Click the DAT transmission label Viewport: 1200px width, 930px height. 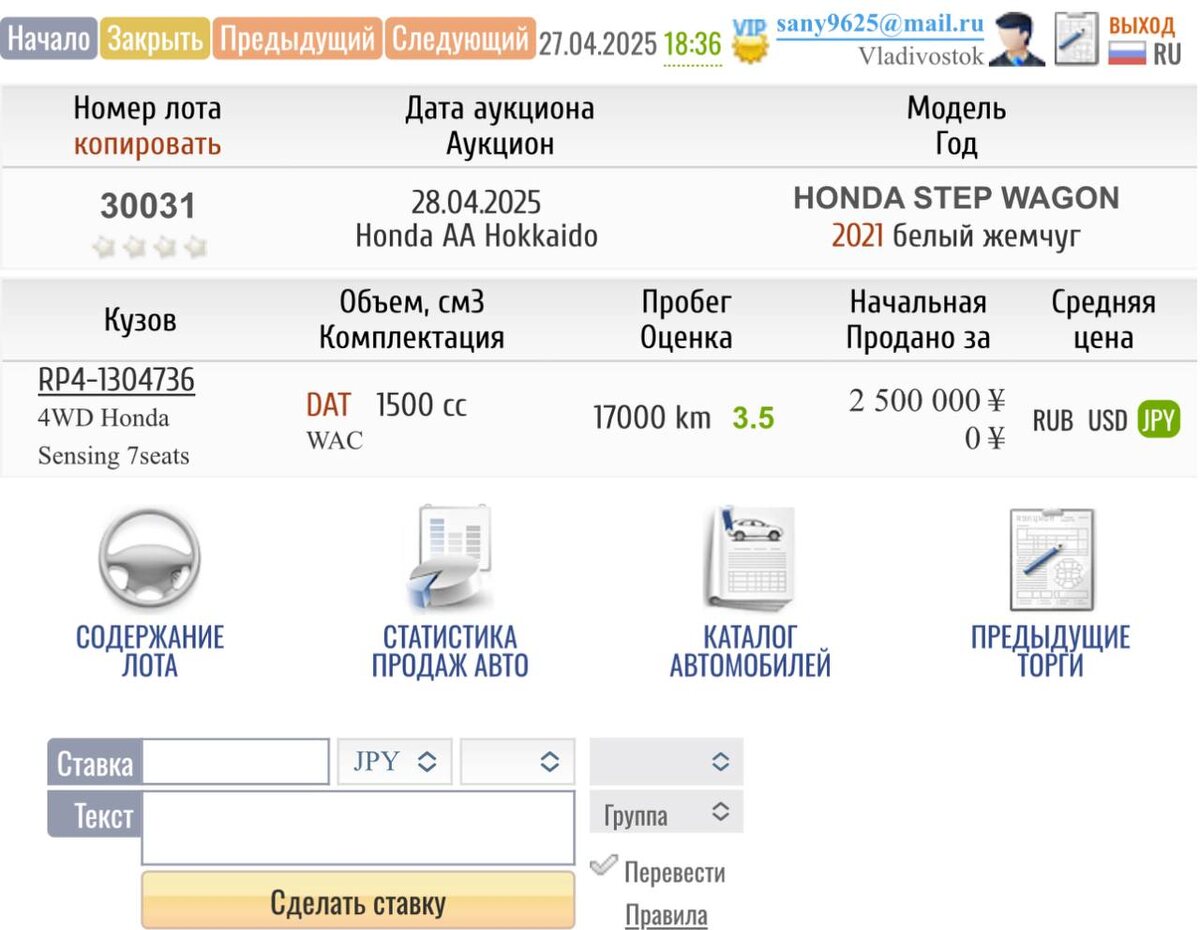click(328, 405)
